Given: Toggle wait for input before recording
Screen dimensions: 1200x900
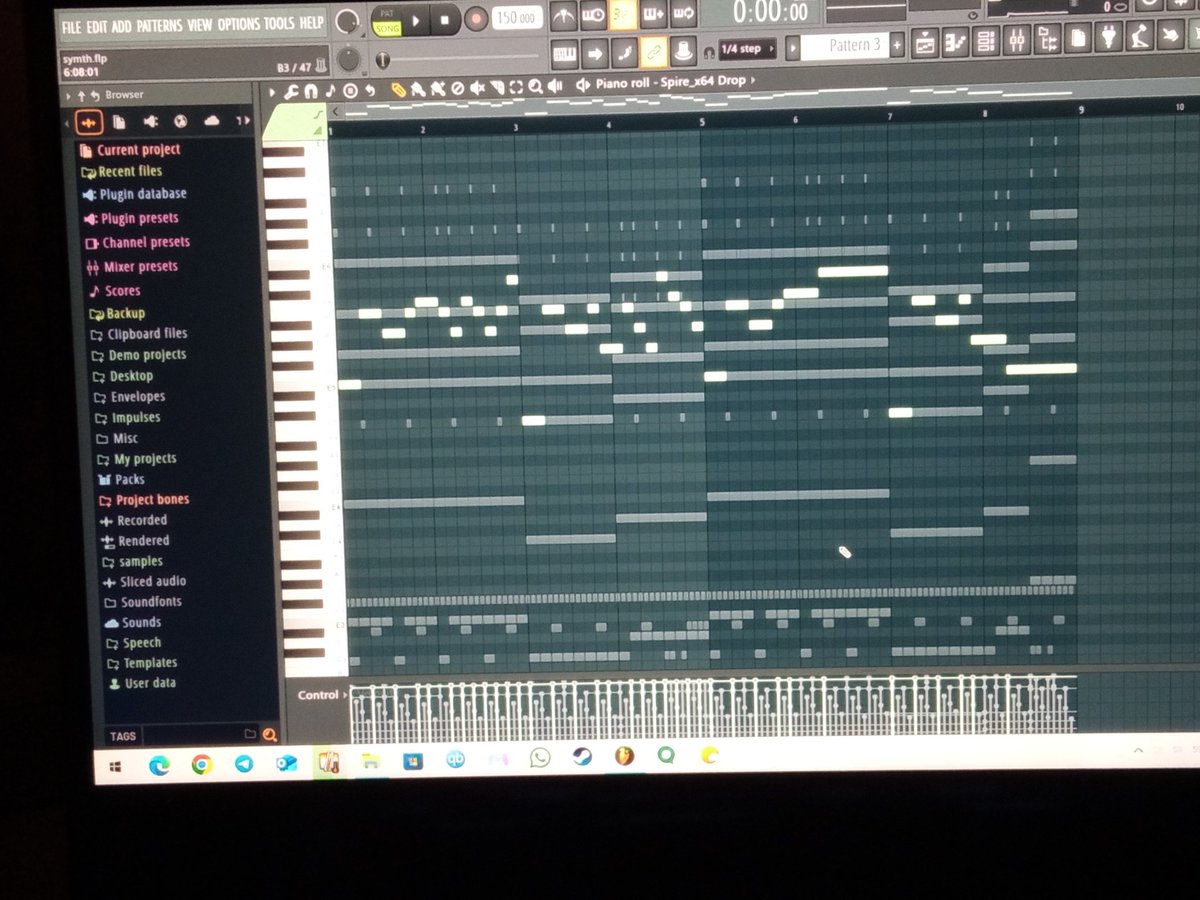Looking at the screenshot, I should 593,14.
